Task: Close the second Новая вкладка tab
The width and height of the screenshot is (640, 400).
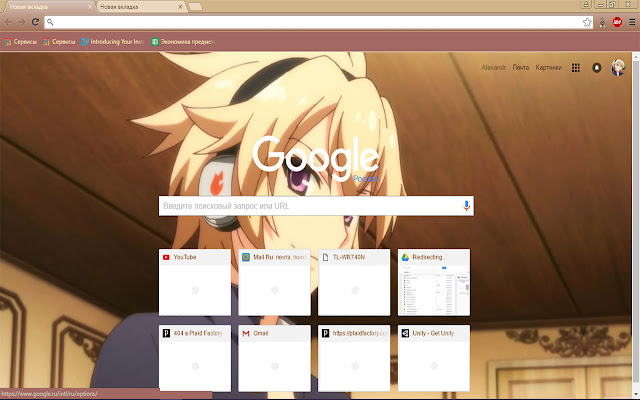Action: (x=180, y=7)
